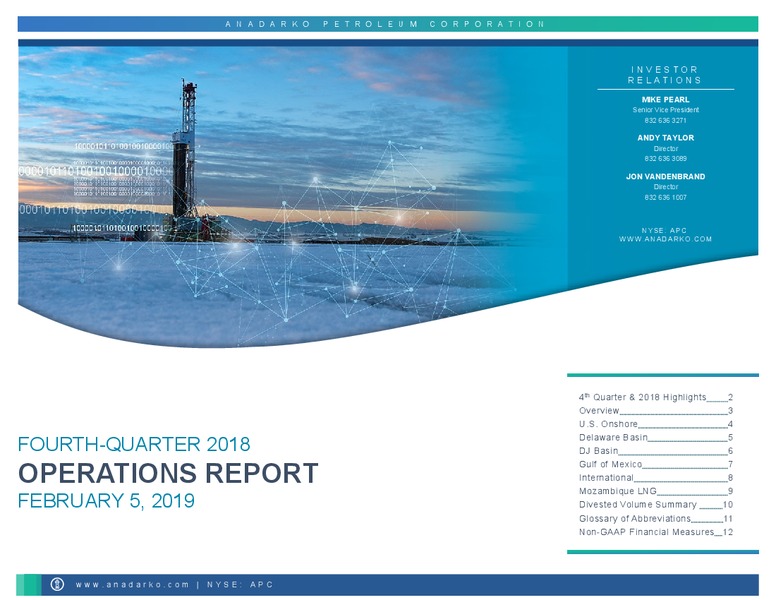Click 'NYSE: APC' in Investor Relations panel

point(664,230)
